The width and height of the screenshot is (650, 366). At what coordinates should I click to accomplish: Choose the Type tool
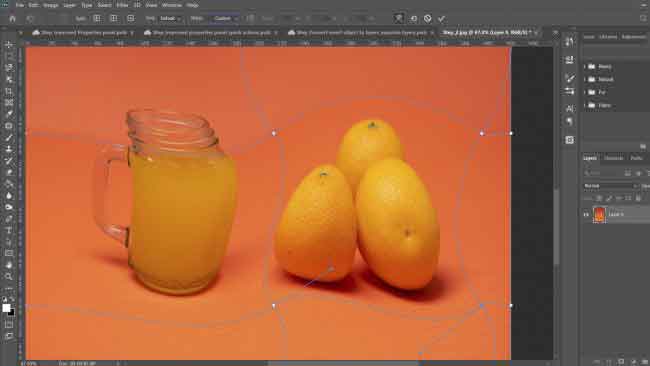(x=9, y=230)
